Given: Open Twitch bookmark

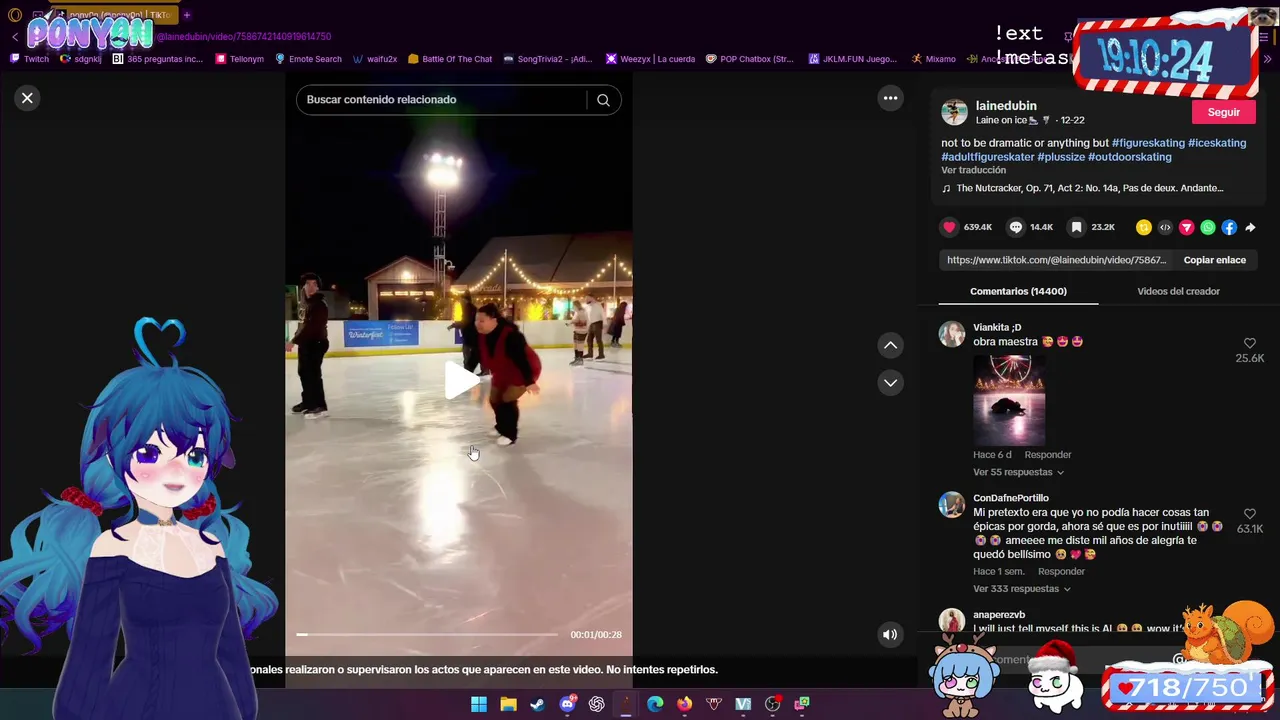Looking at the screenshot, I should coord(29,59).
